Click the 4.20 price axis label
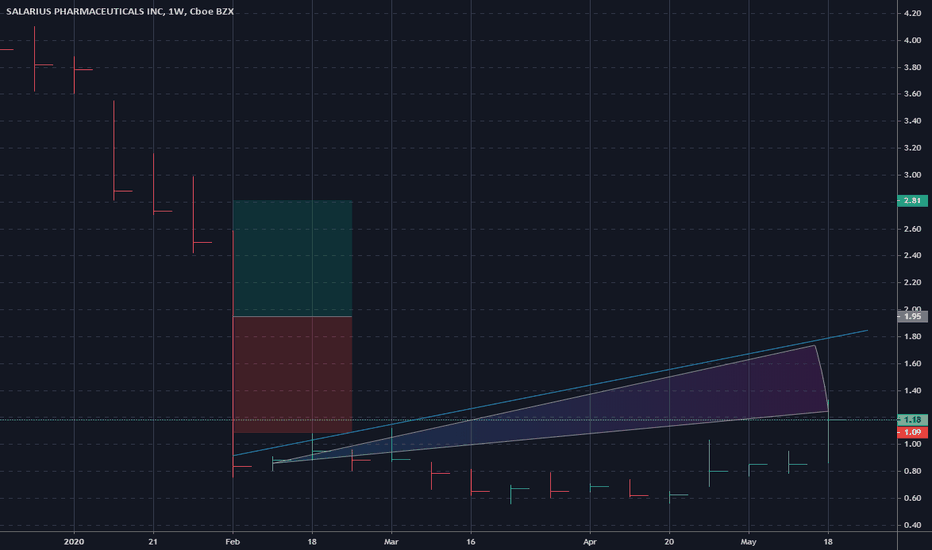Image resolution: width=932 pixels, height=550 pixels. click(912, 13)
